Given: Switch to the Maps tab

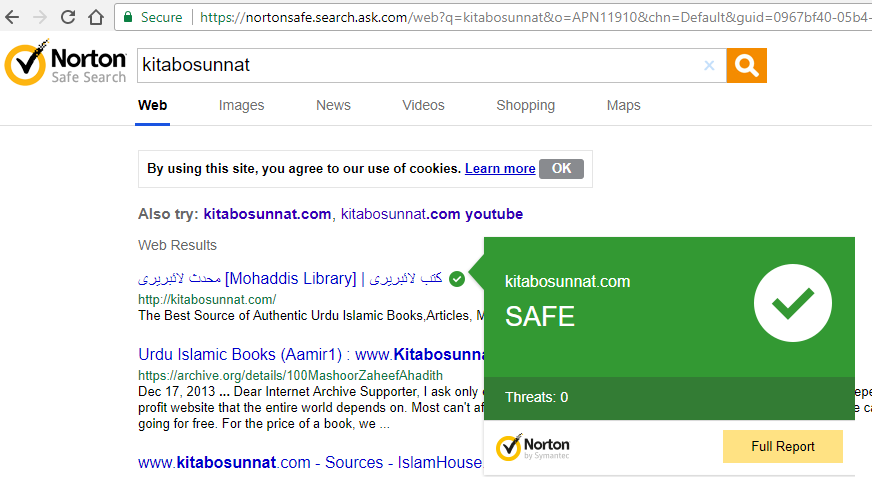Looking at the screenshot, I should click(x=623, y=105).
